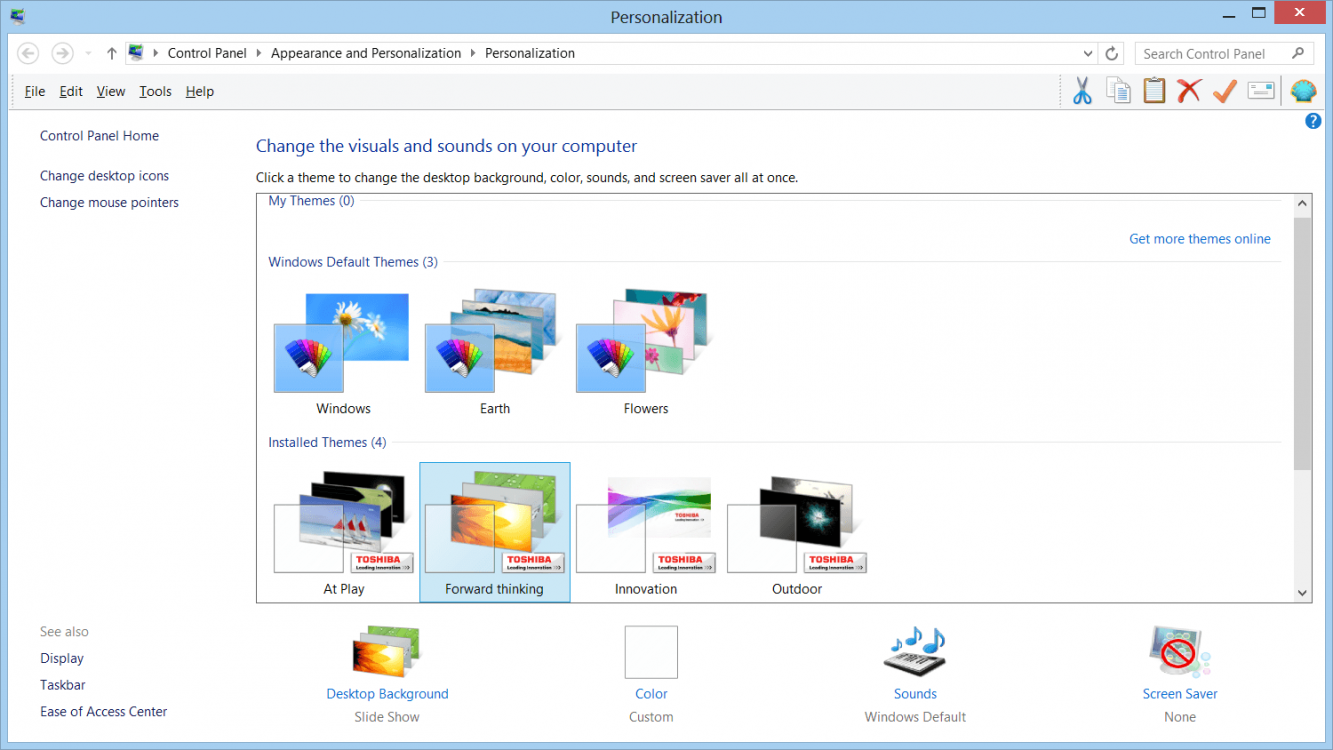Viewport: 1333px width, 750px height.
Task: Click the white Color swatch box
Action: [x=651, y=652]
